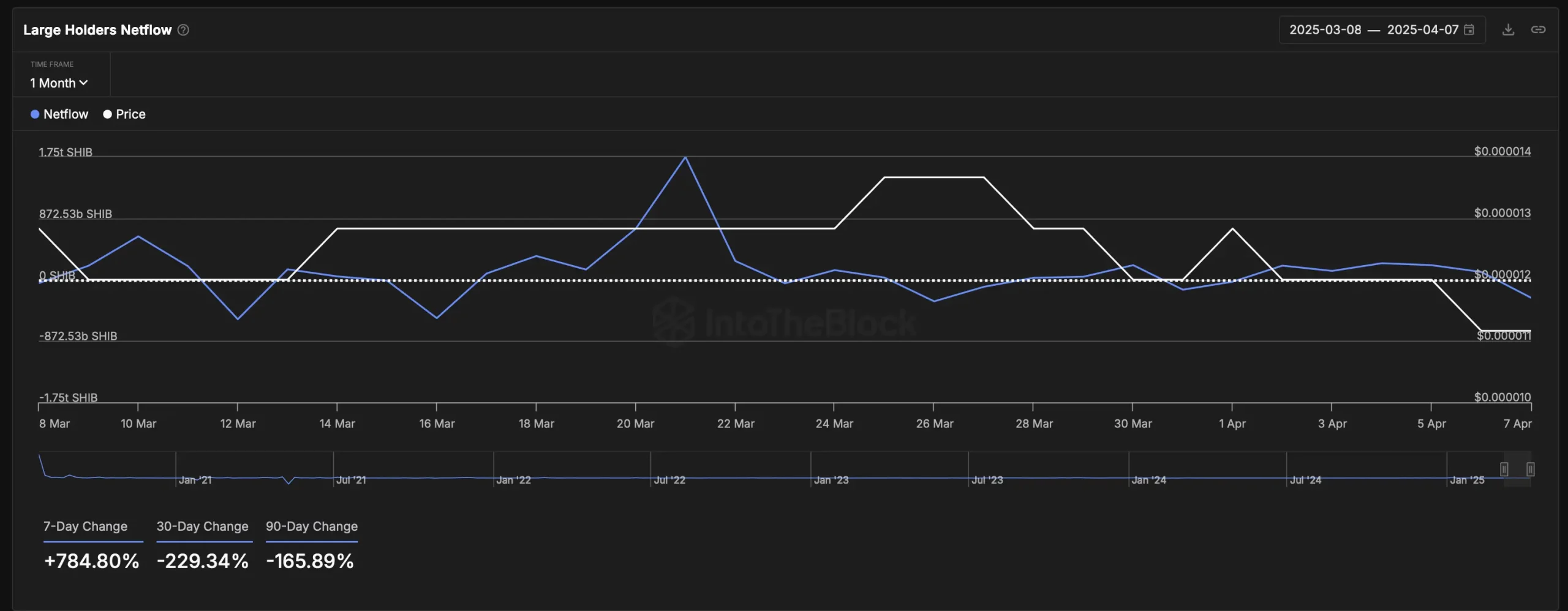Click the 1 Apr date label
The image size is (1568, 611).
(1232, 424)
